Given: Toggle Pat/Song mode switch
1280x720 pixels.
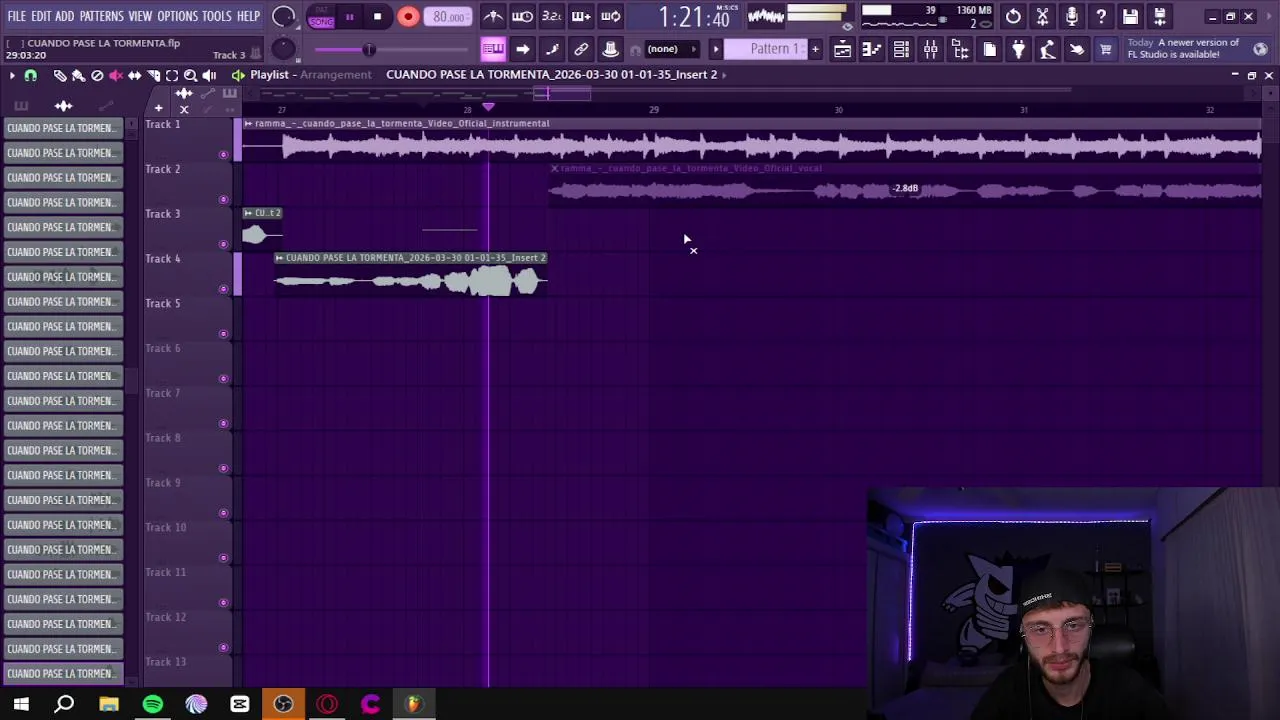Looking at the screenshot, I should point(321,16).
